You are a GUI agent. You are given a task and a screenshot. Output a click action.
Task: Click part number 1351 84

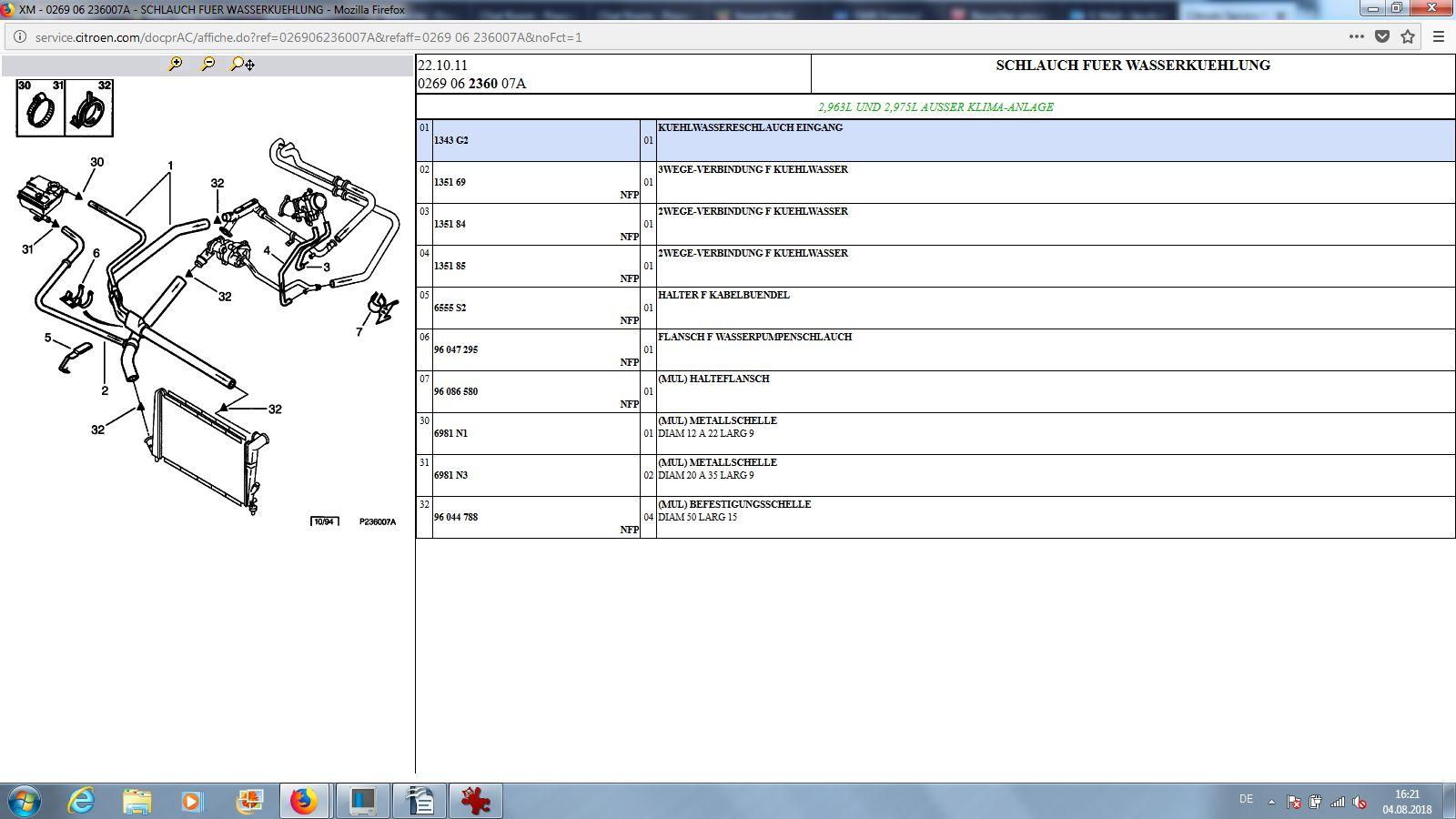click(x=450, y=224)
